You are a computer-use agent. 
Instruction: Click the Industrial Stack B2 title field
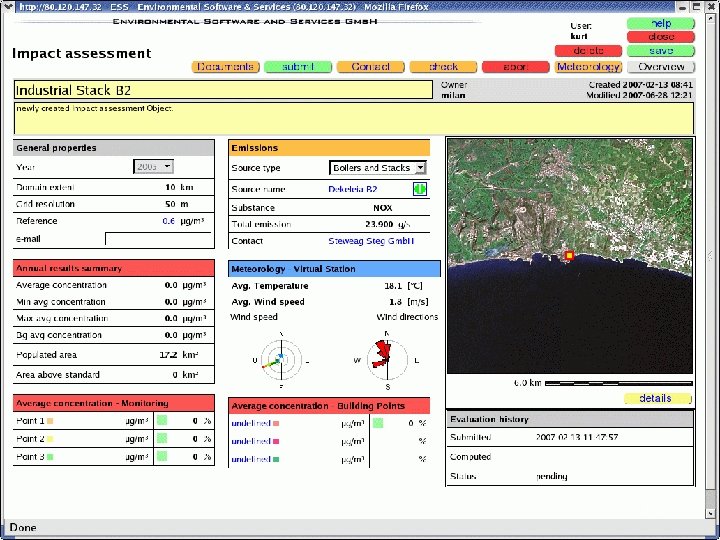coord(223,90)
